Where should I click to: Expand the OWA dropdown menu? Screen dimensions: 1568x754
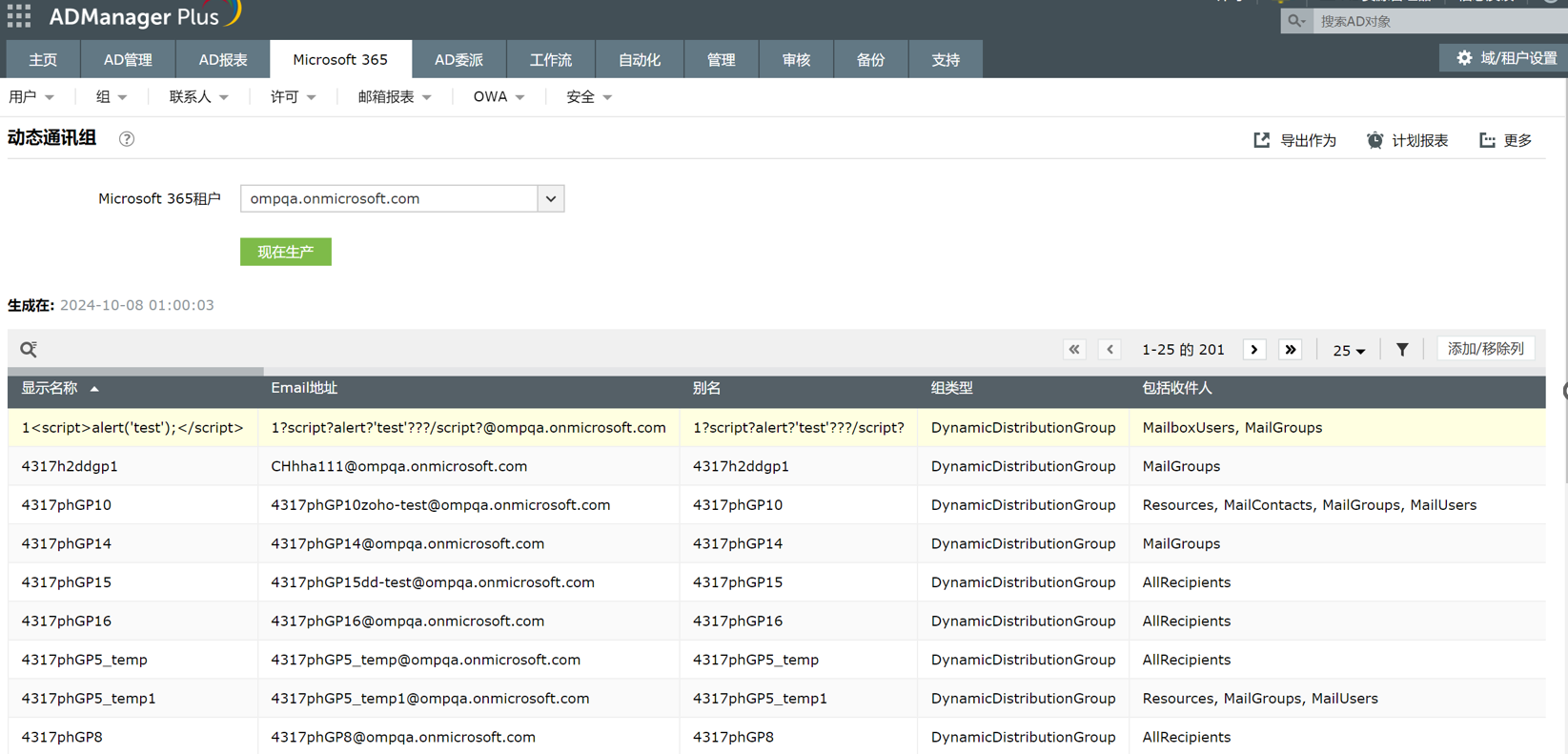click(499, 97)
